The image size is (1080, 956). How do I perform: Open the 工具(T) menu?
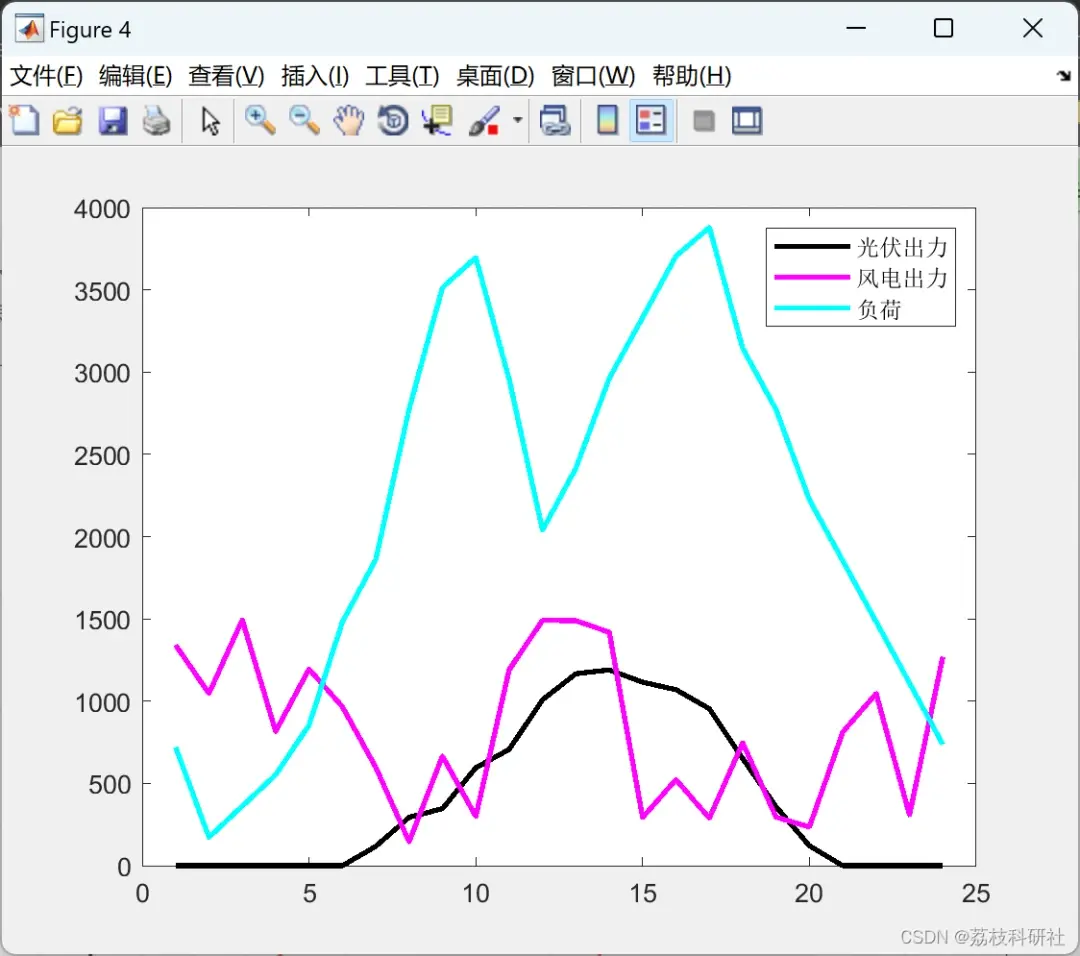click(402, 76)
